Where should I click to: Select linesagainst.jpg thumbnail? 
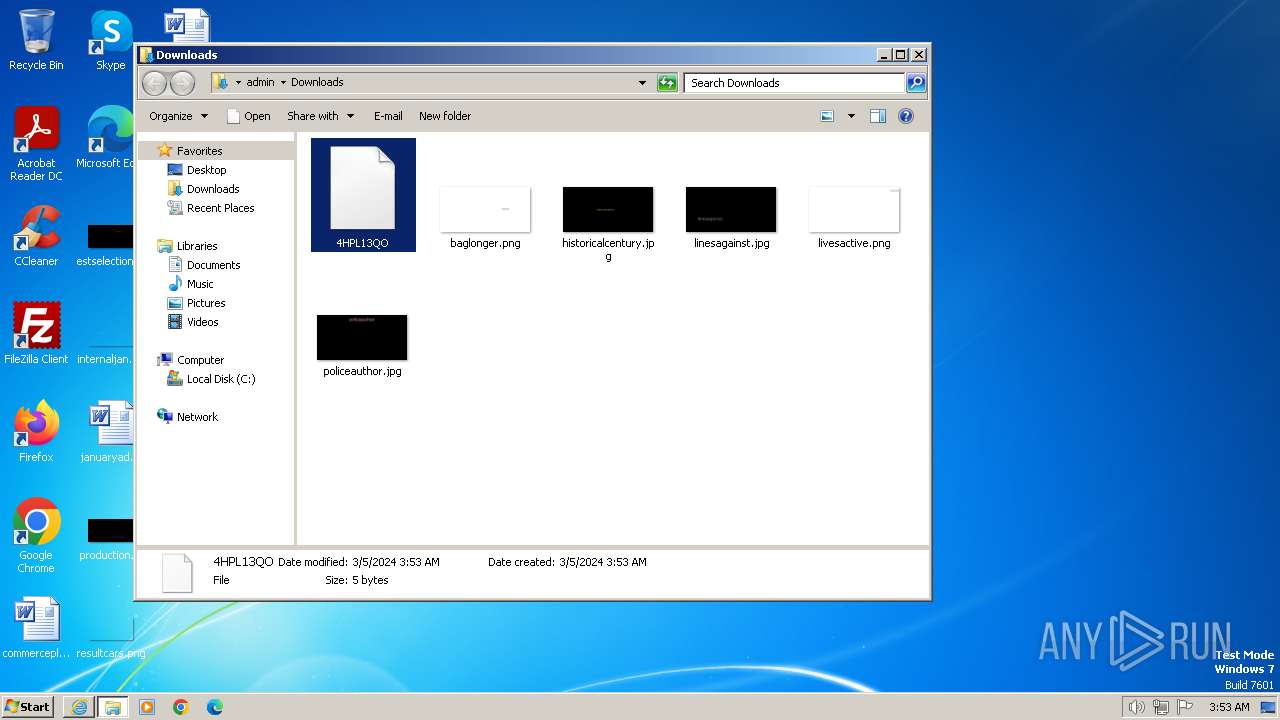pos(731,209)
